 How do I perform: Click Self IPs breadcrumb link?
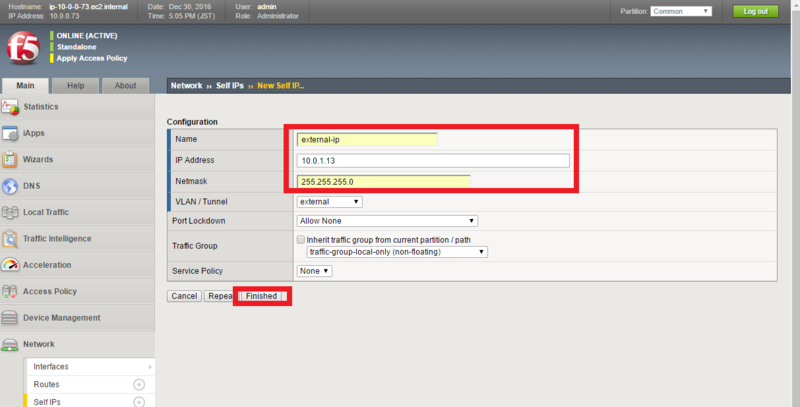tap(230, 86)
